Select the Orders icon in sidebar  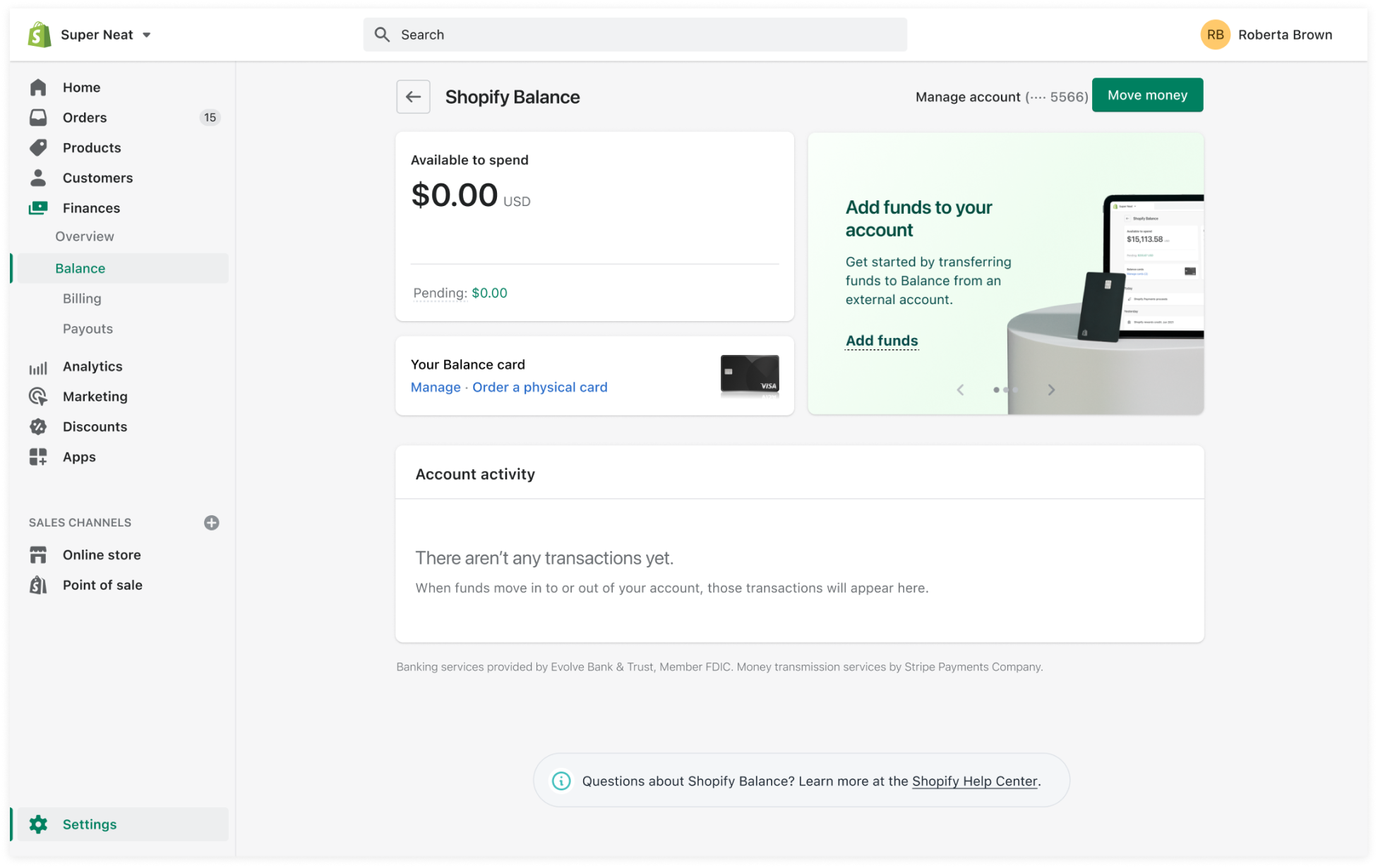38,117
